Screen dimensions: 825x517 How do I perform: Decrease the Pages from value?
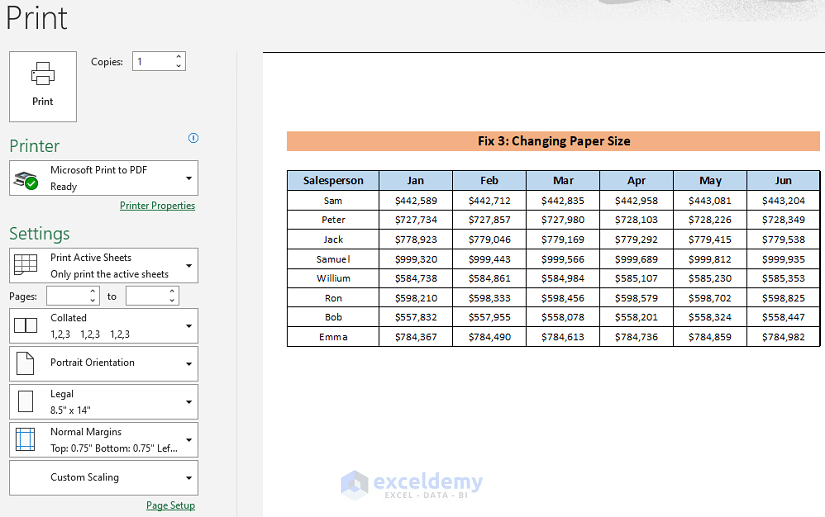coord(93,301)
